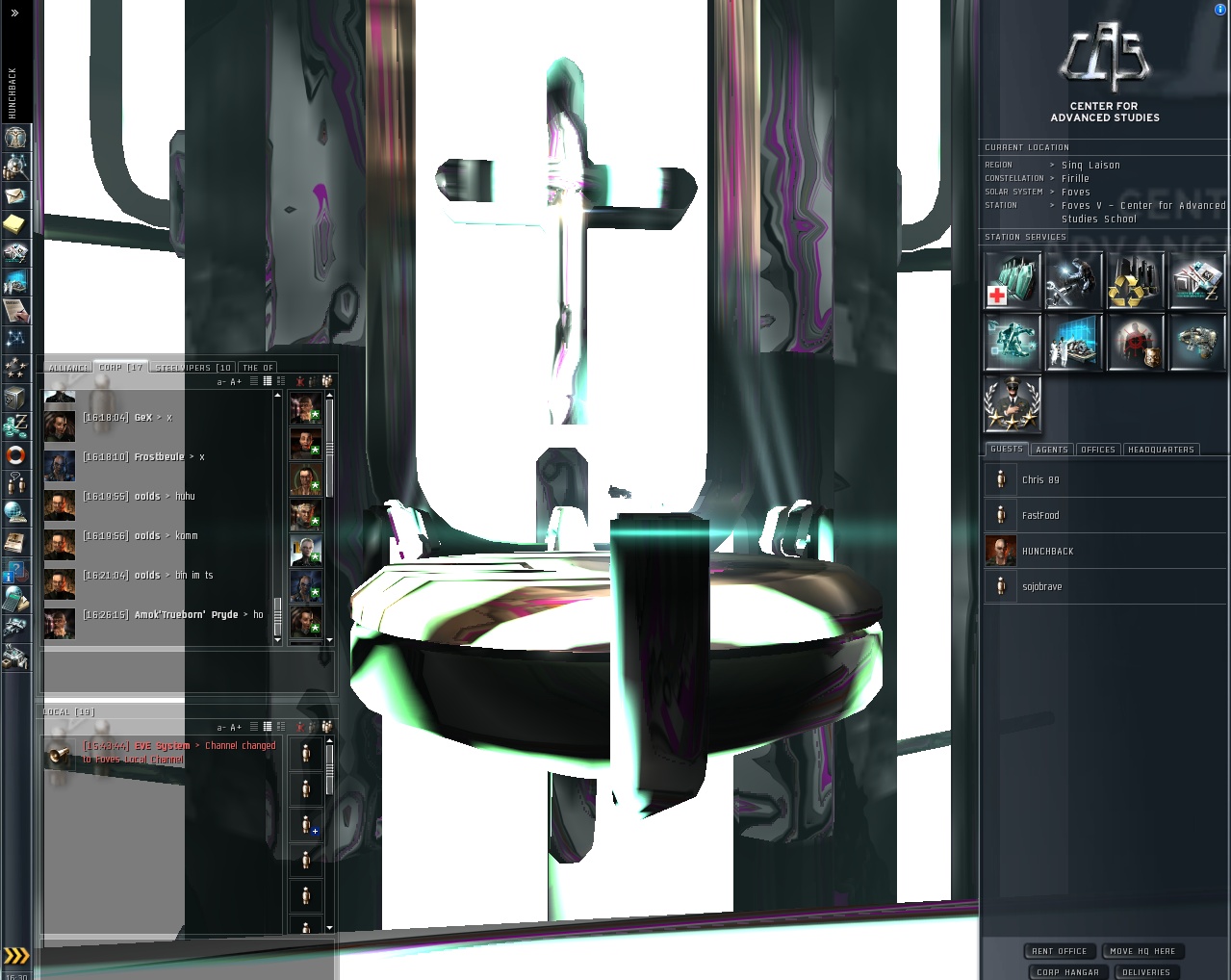Click the Corp chat messages scroll-up arrow
Image resolution: width=1231 pixels, height=980 pixels.
pos(278,395)
